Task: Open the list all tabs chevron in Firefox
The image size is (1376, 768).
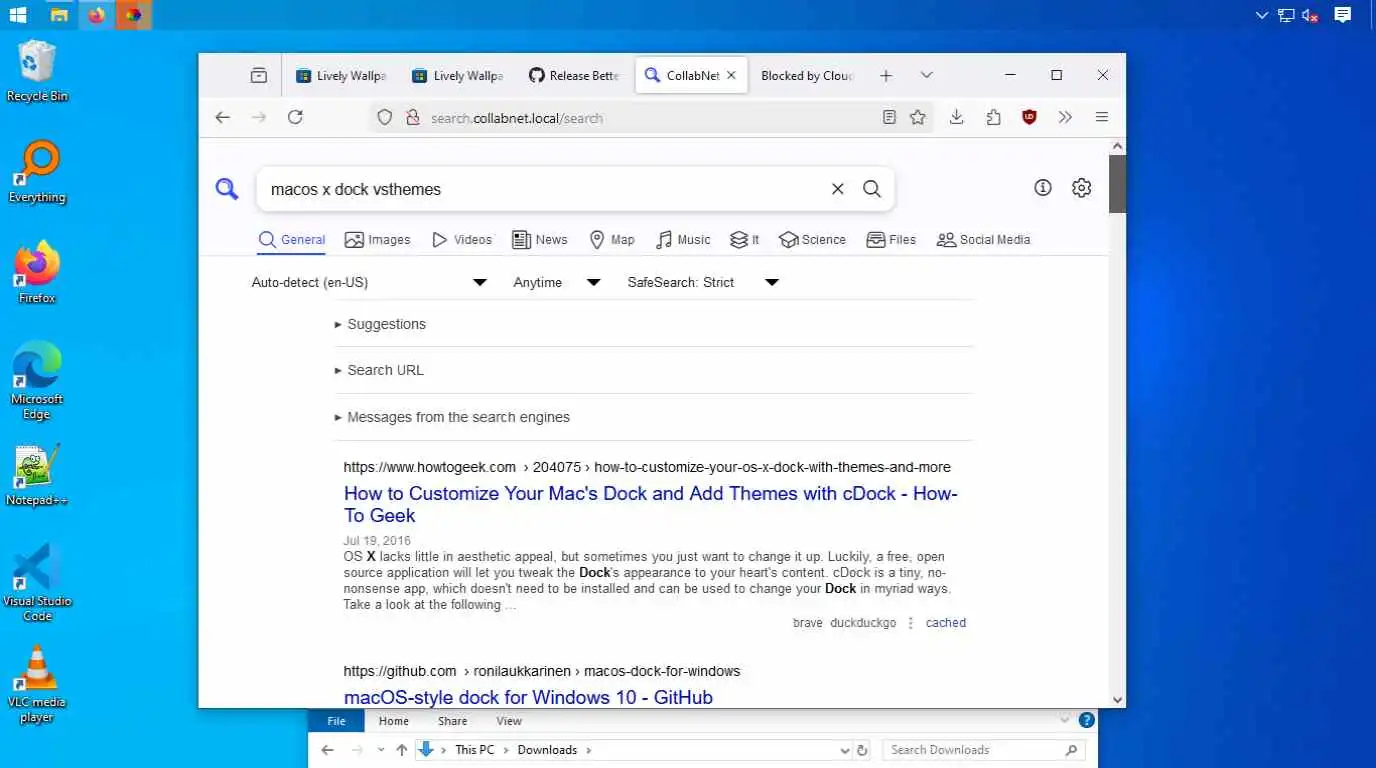Action: pyautogui.click(x=927, y=75)
